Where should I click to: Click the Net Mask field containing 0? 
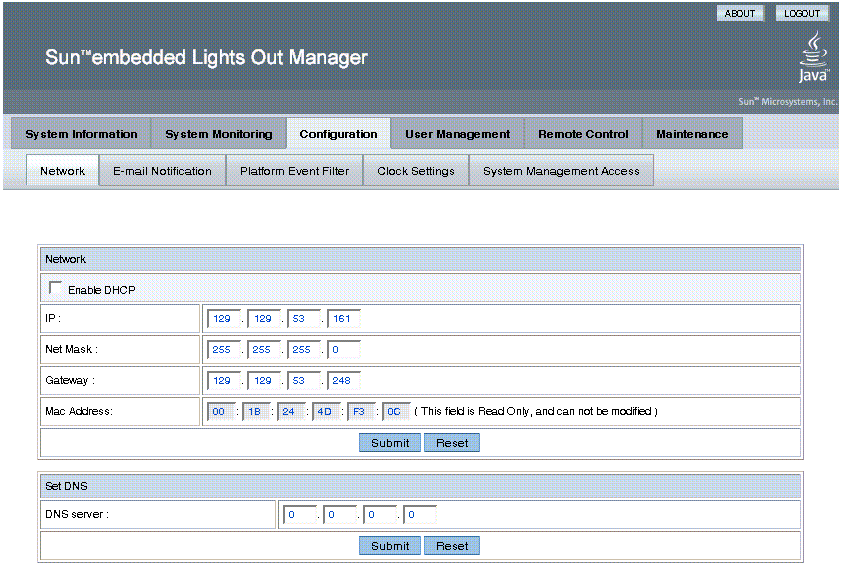pyautogui.click(x=344, y=350)
